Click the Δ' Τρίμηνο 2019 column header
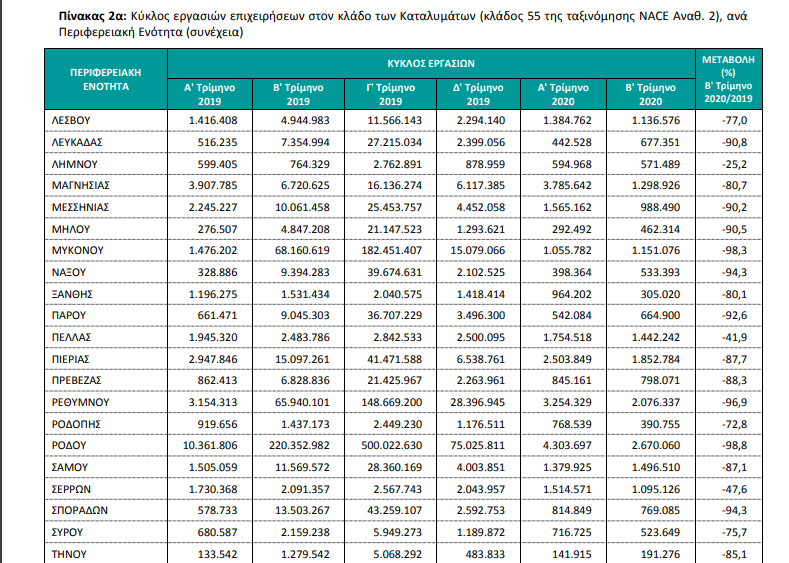 (x=478, y=94)
